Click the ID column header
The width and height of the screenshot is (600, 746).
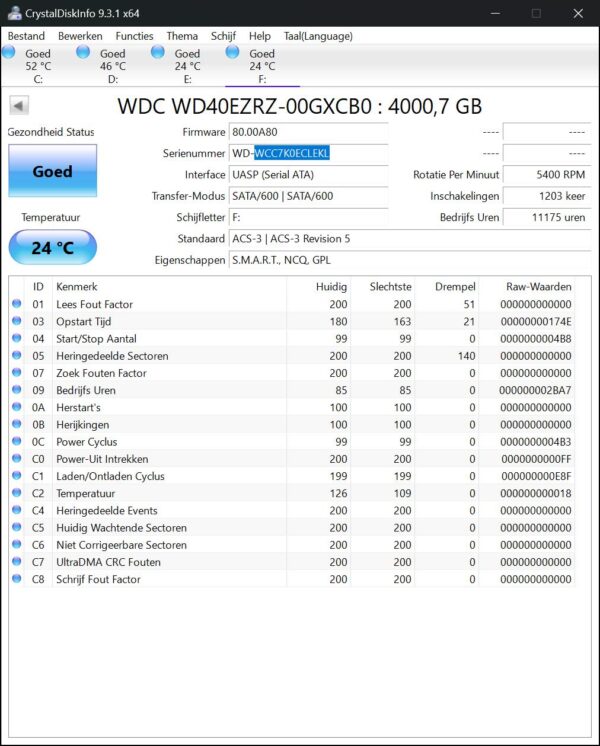pos(38,286)
